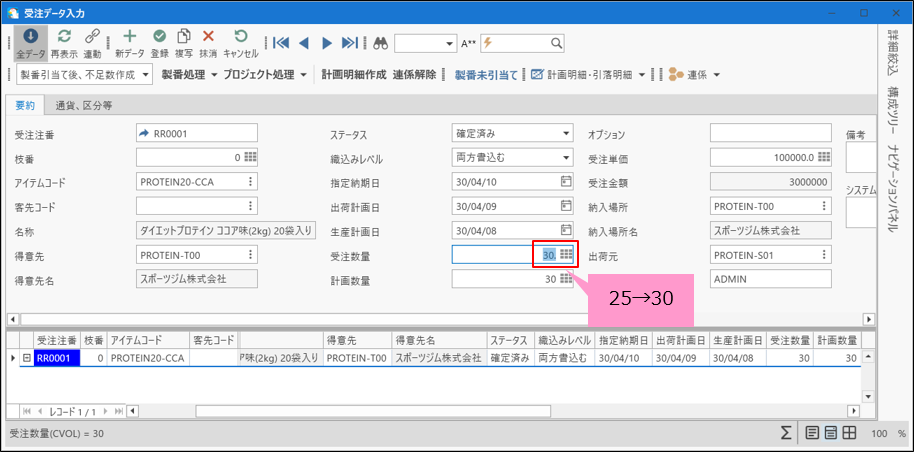
Task: Go to previous record toolbar arrow
Action: click(304, 43)
